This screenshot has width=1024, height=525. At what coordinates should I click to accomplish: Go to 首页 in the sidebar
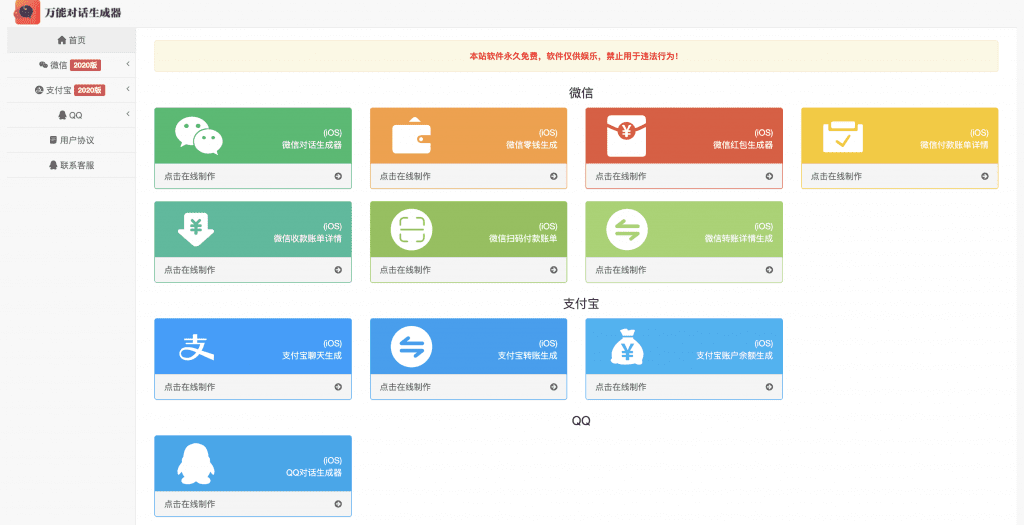(71, 40)
